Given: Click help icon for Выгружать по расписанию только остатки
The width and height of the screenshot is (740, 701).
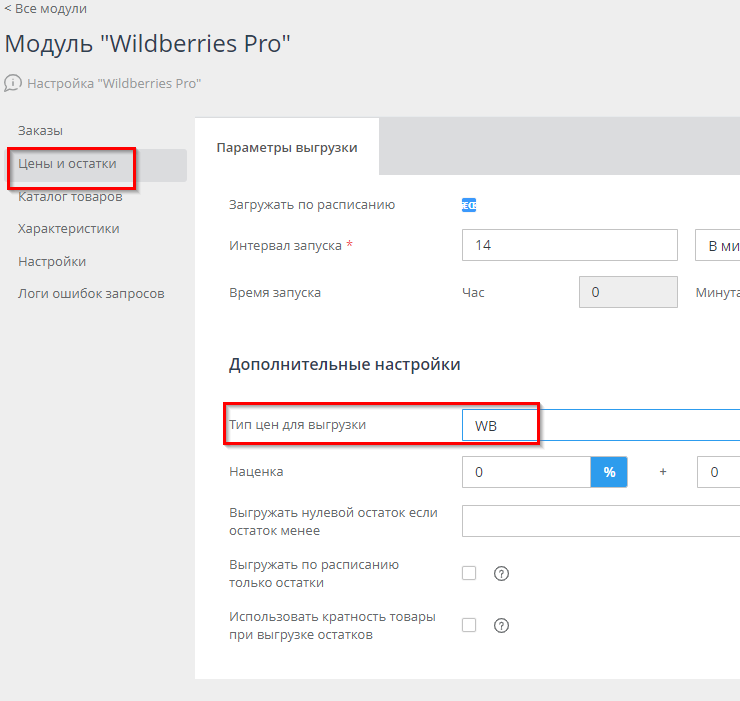Looking at the screenshot, I should (502, 573).
